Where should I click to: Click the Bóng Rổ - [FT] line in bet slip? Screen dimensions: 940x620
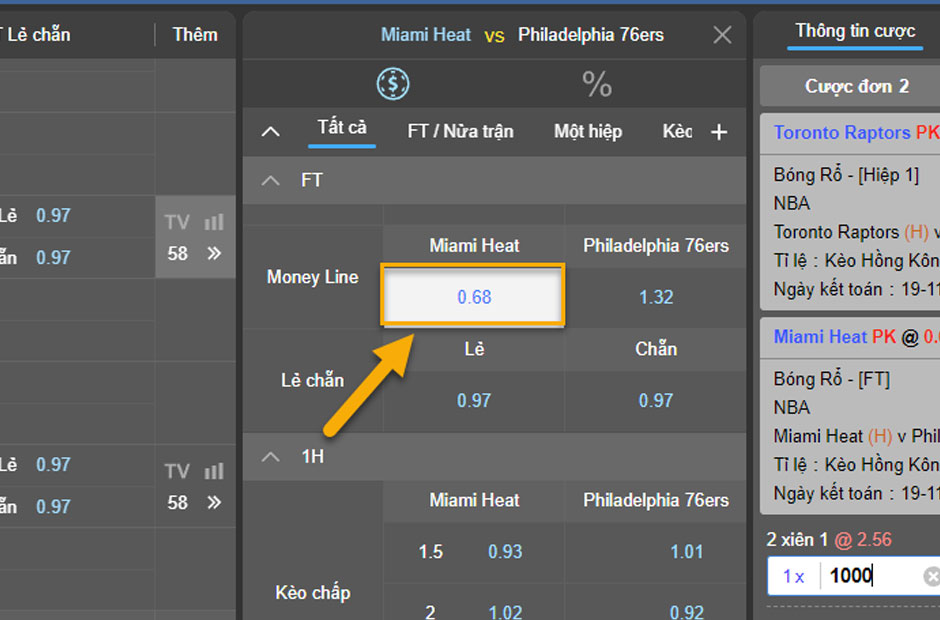click(x=831, y=379)
